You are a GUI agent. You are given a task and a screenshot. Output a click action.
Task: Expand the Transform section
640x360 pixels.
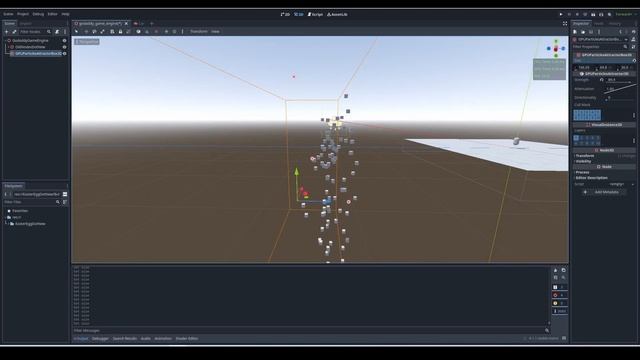pos(585,156)
